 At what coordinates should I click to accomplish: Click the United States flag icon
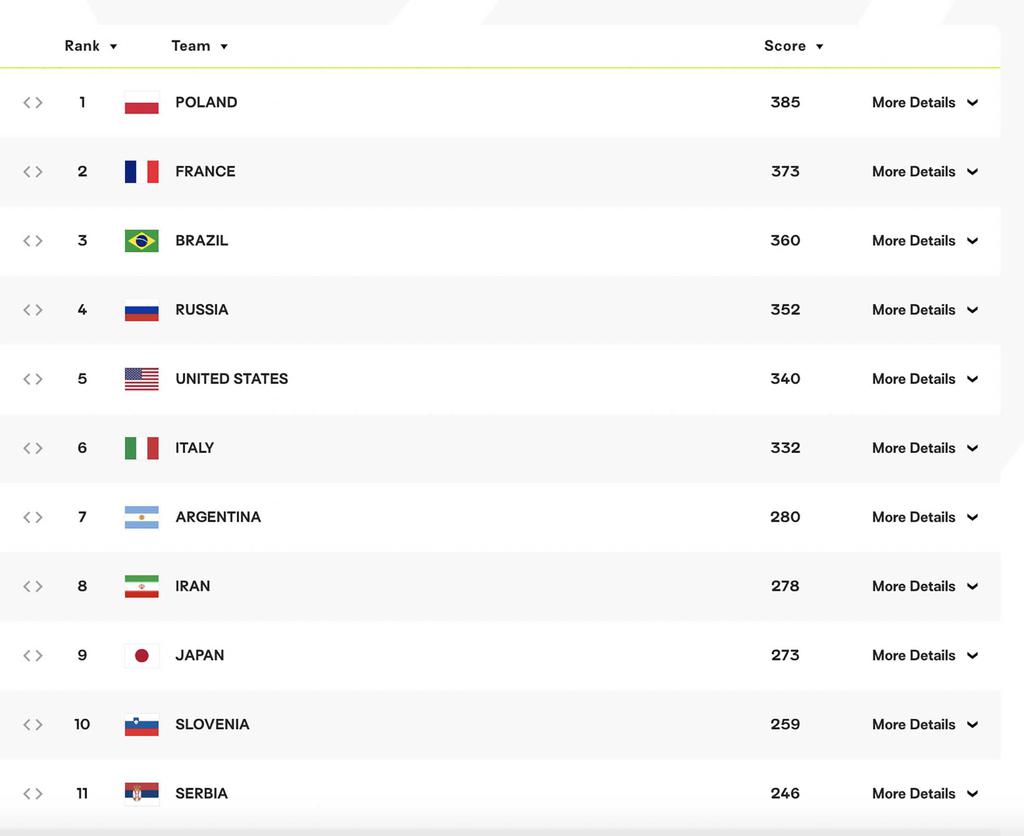point(141,379)
